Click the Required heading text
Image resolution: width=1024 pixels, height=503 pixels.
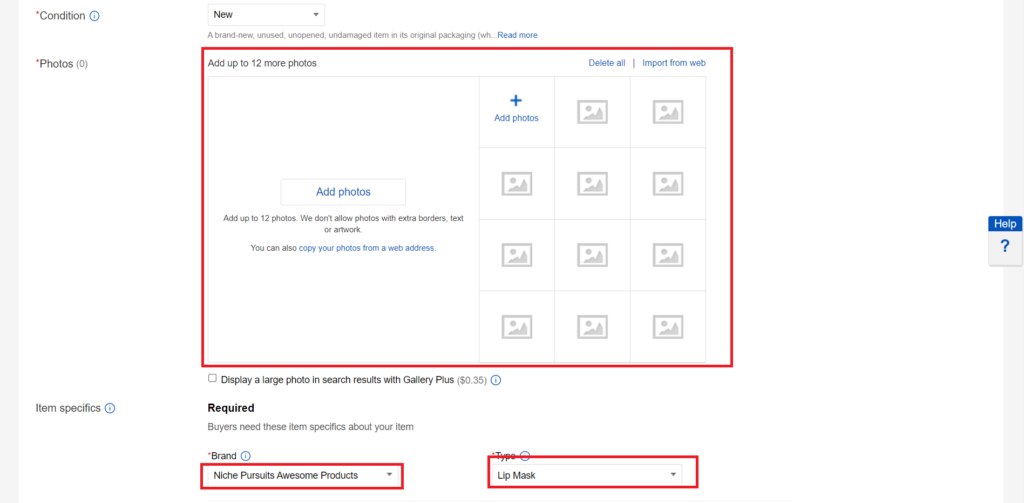click(x=231, y=408)
